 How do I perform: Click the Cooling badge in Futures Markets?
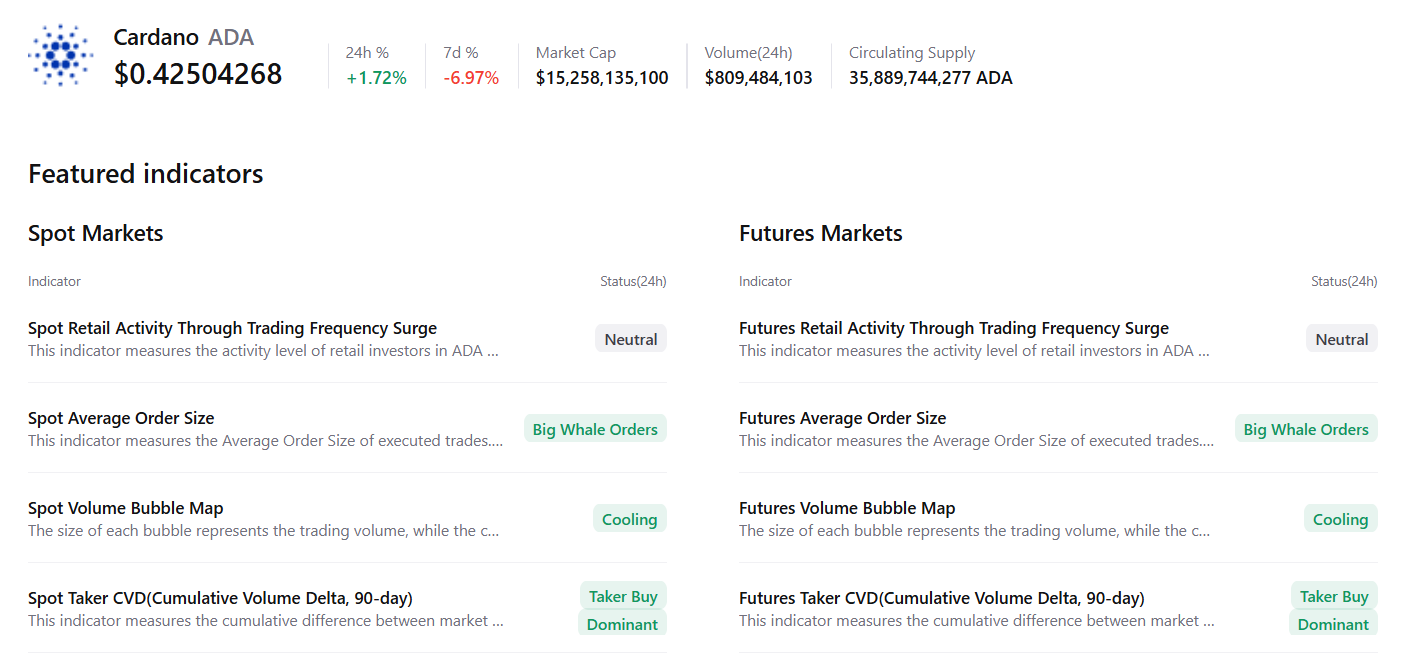tap(1340, 519)
